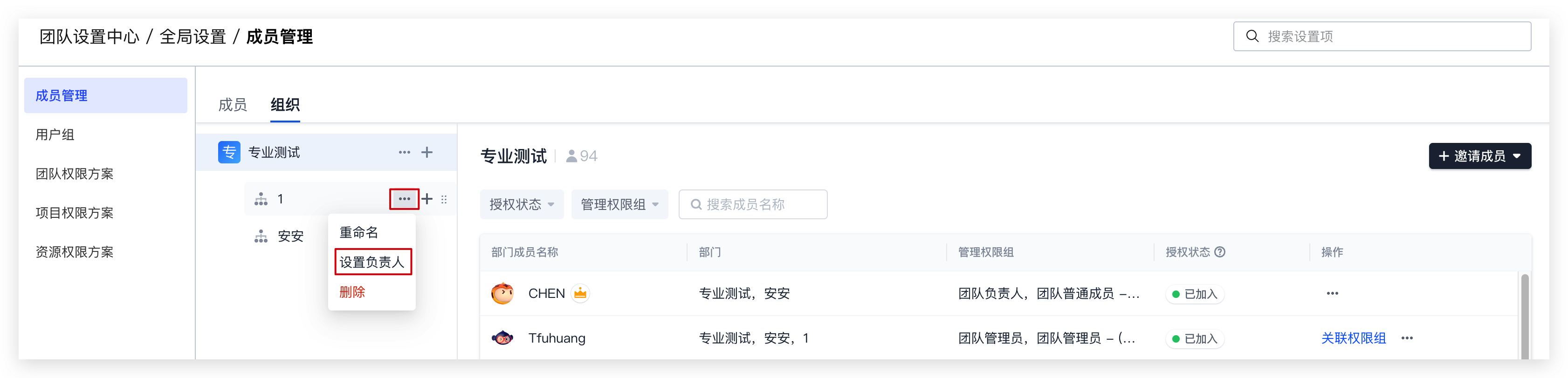
Task: Click the member count icon showing 94
Action: [x=571, y=157]
